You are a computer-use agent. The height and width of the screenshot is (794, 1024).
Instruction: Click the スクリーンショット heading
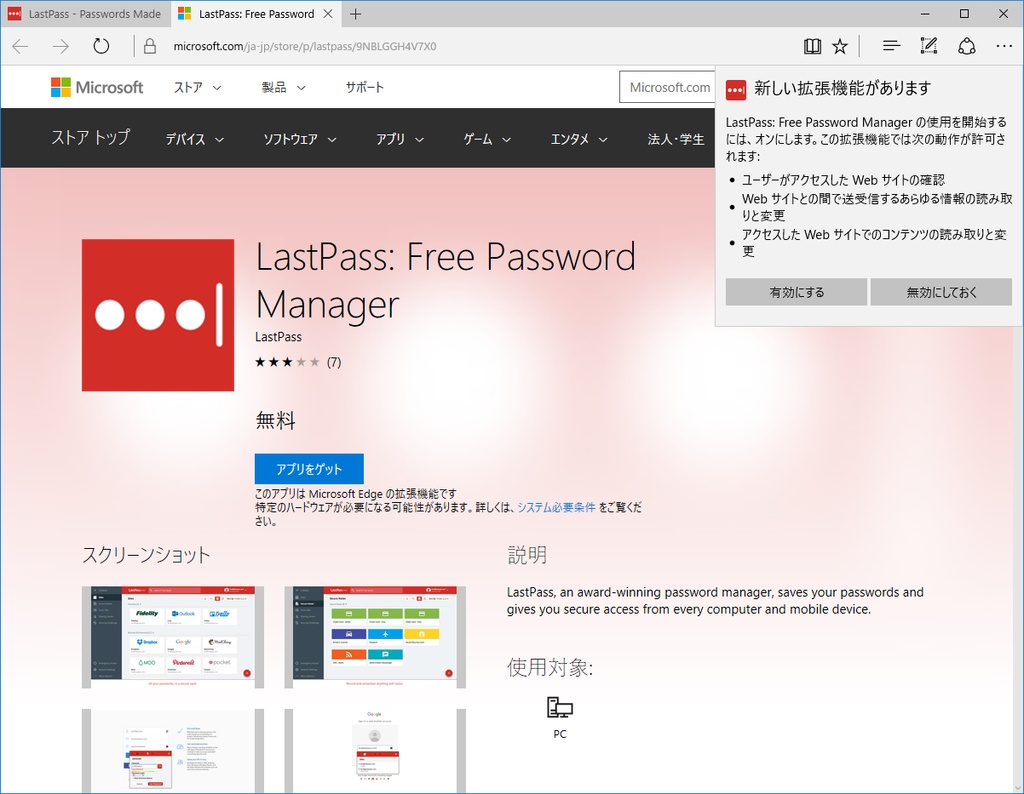pos(146,555)
